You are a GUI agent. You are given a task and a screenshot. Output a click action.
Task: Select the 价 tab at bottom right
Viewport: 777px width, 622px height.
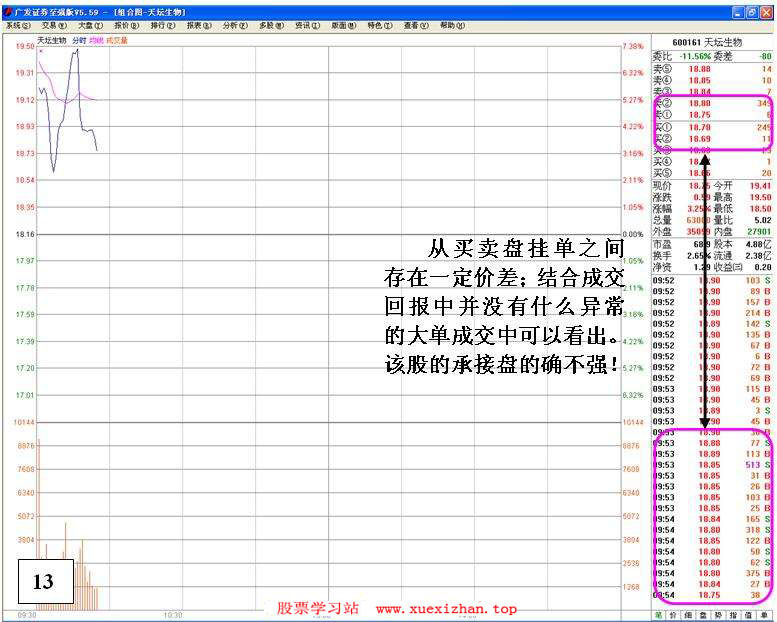click(x=673, y=616)
